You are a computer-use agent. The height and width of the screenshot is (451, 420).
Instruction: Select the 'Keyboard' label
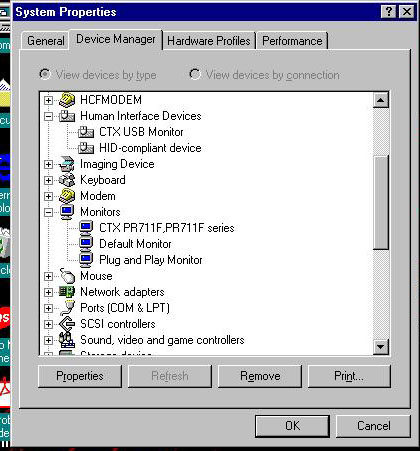click(x=103, y=180)
